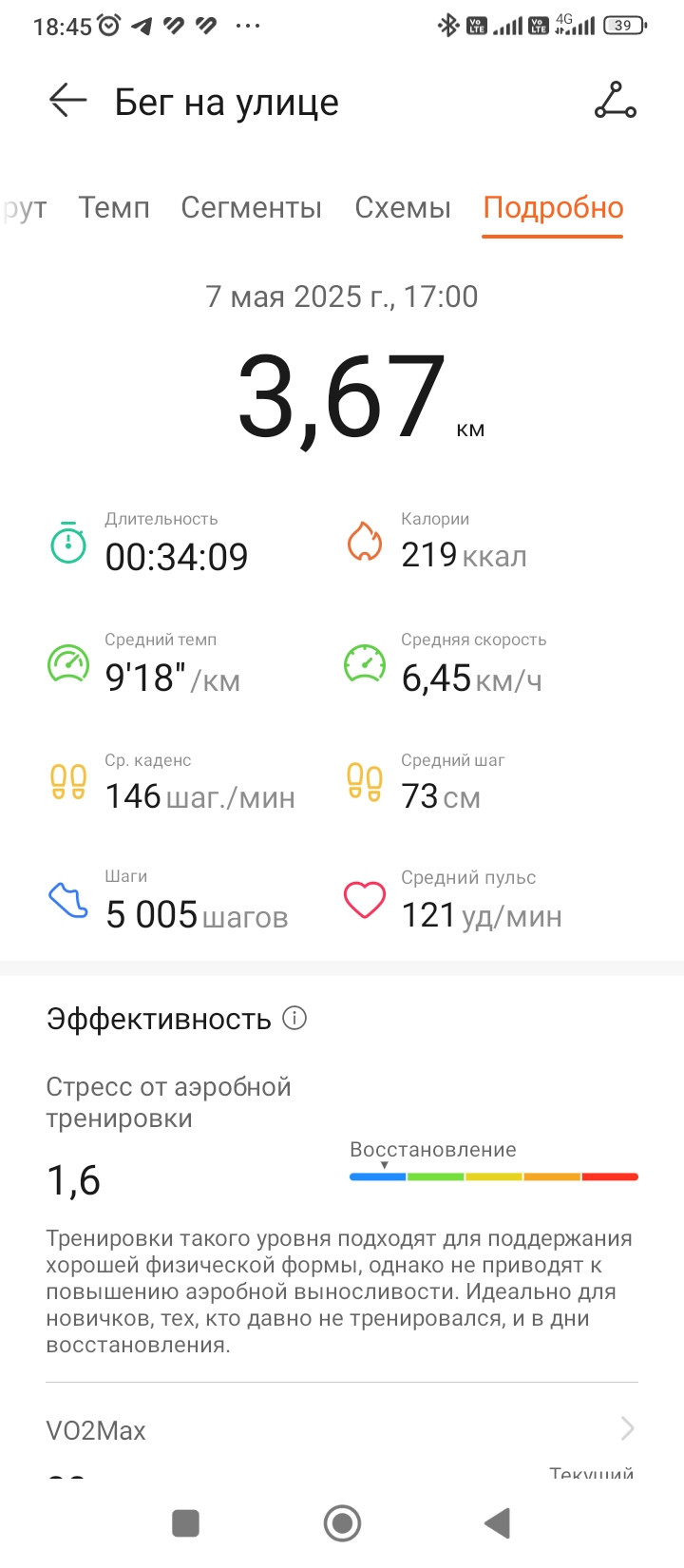Tap the stopwatch duration icon

click(x=68, y=542)
